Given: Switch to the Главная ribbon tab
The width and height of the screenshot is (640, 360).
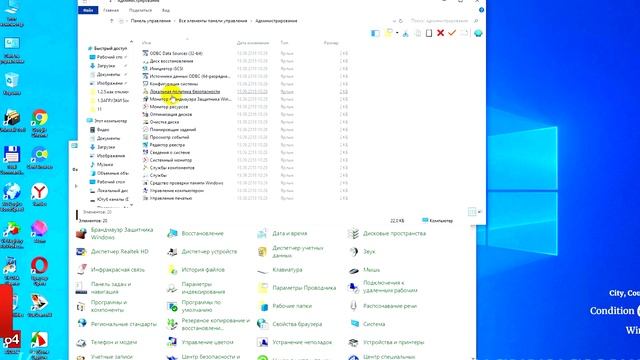Looking at the screenshot, I should pos(111,10).
